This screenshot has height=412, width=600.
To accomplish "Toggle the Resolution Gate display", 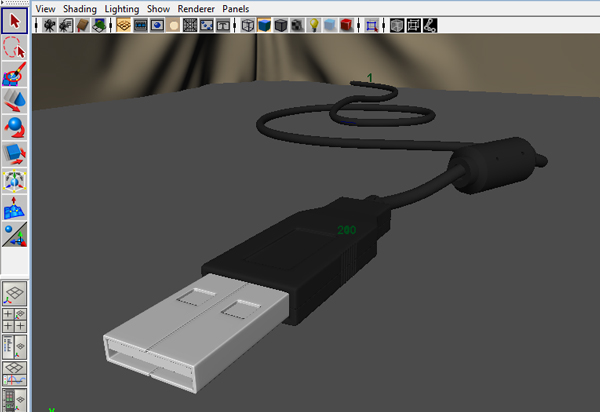I will pyautogui.click(x=157, y=26).
